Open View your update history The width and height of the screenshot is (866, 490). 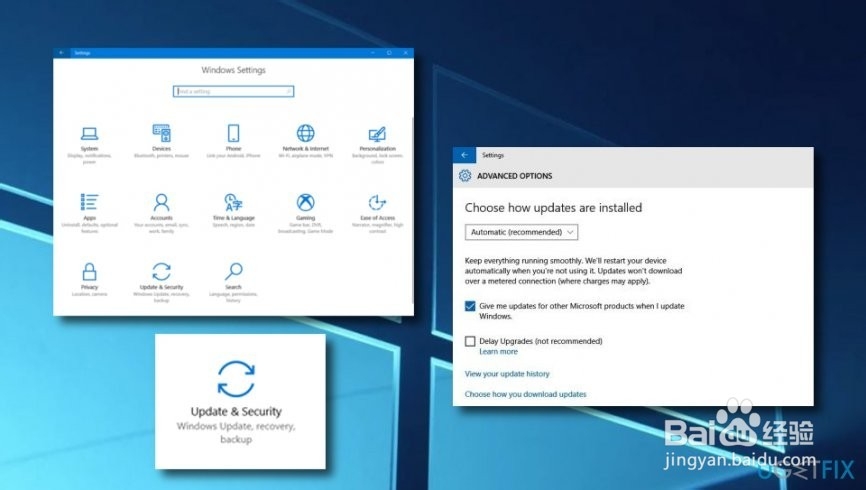pos(507,374)
